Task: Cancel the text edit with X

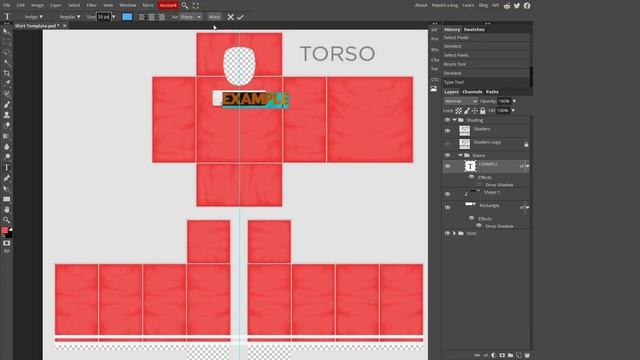Action: pyautogui.click(x=231, y=17)
